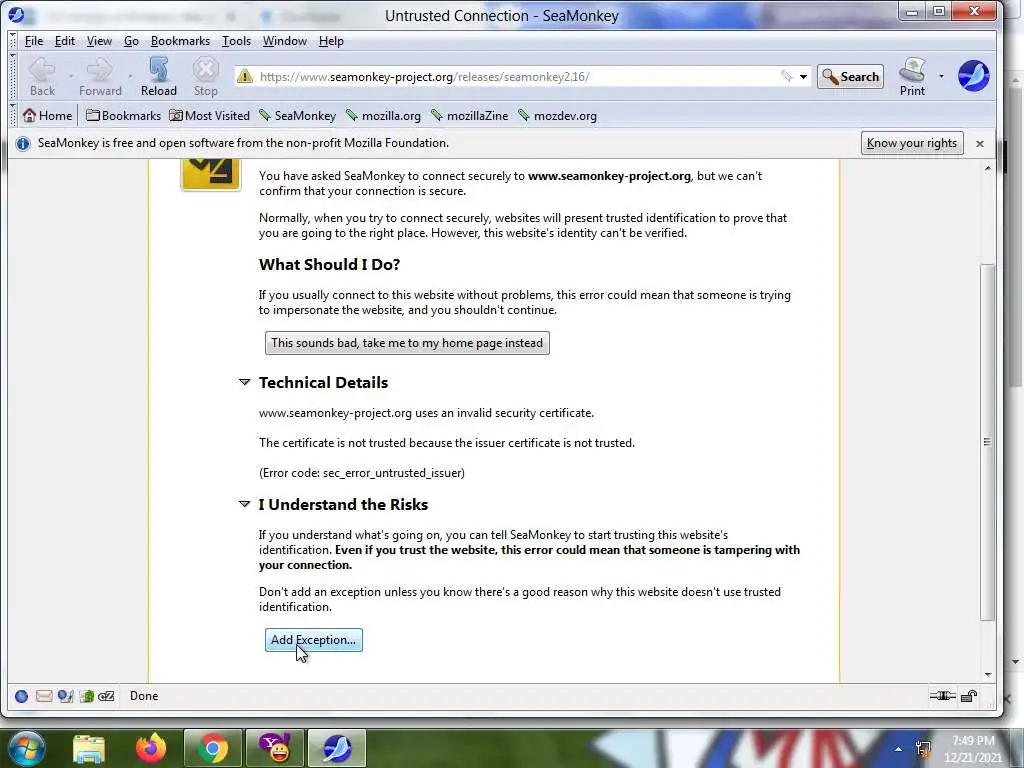1024x768 pixels.
Task: Dismiss the info notification bar
Action: click(x=980, y=144)
